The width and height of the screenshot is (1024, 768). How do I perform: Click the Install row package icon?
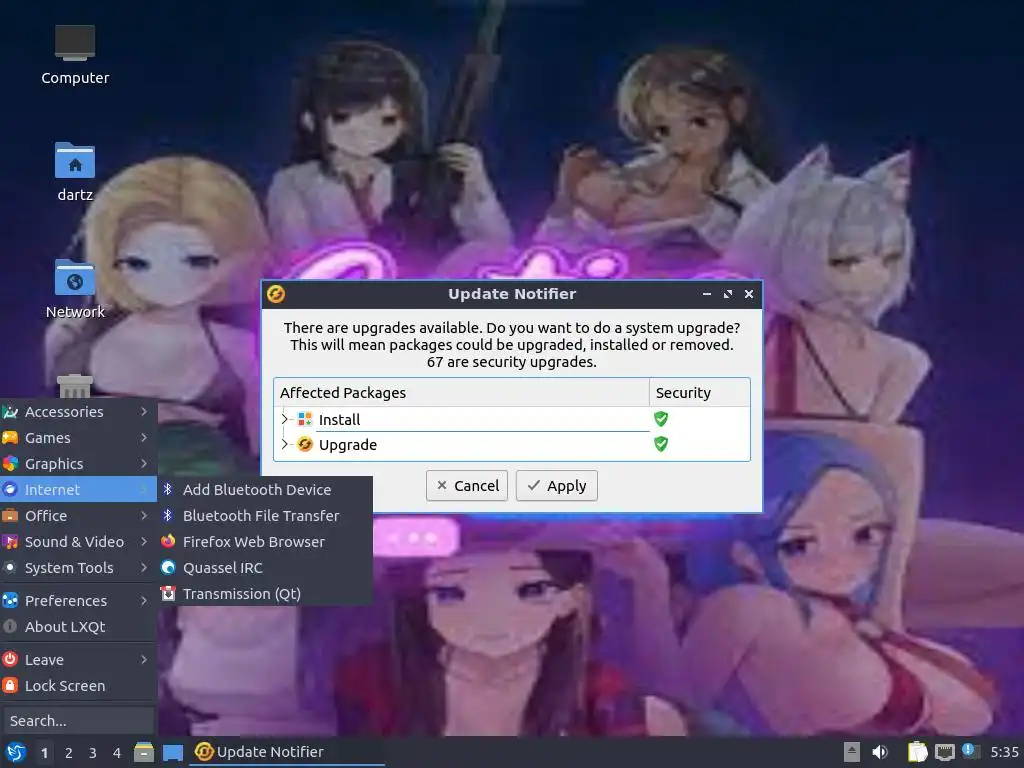304,419
